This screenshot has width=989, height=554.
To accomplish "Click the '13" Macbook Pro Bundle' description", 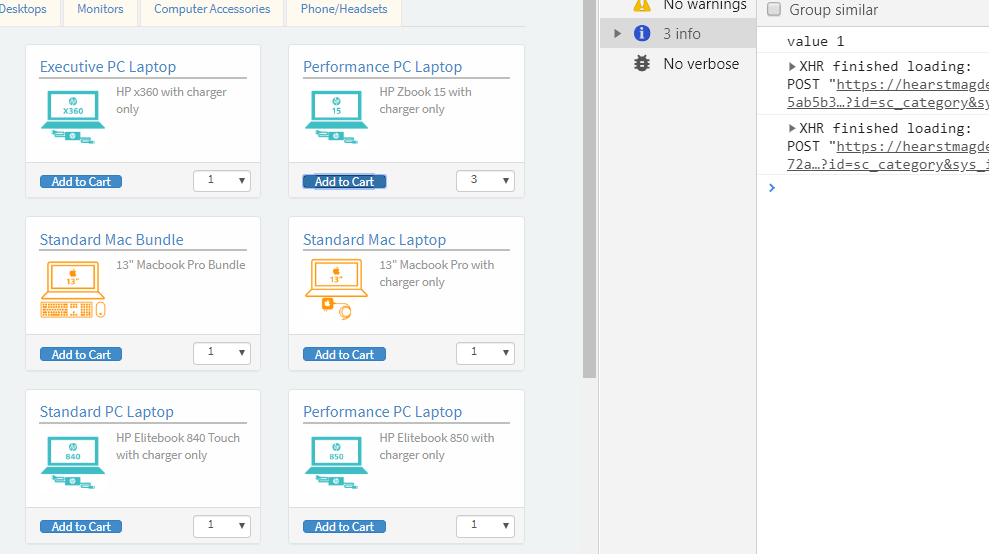I will click(x=180, y=265).
